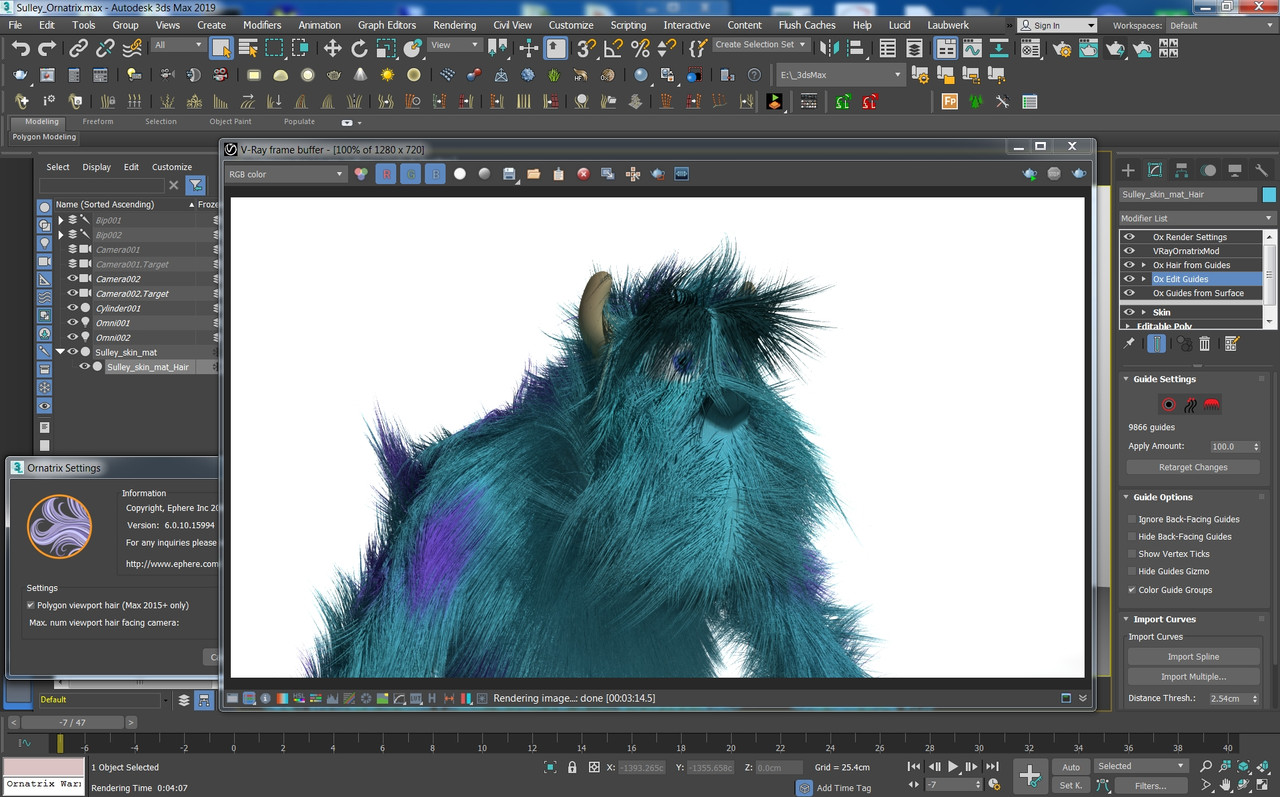This screenshot has width=1280, height=797.
Task: Click the Redo arrow icon
Action: click(x=47, y=48)
